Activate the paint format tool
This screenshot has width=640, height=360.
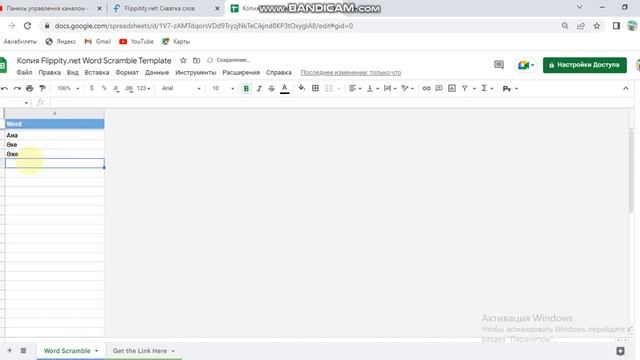pyautogui.click(x=42, y=89)
